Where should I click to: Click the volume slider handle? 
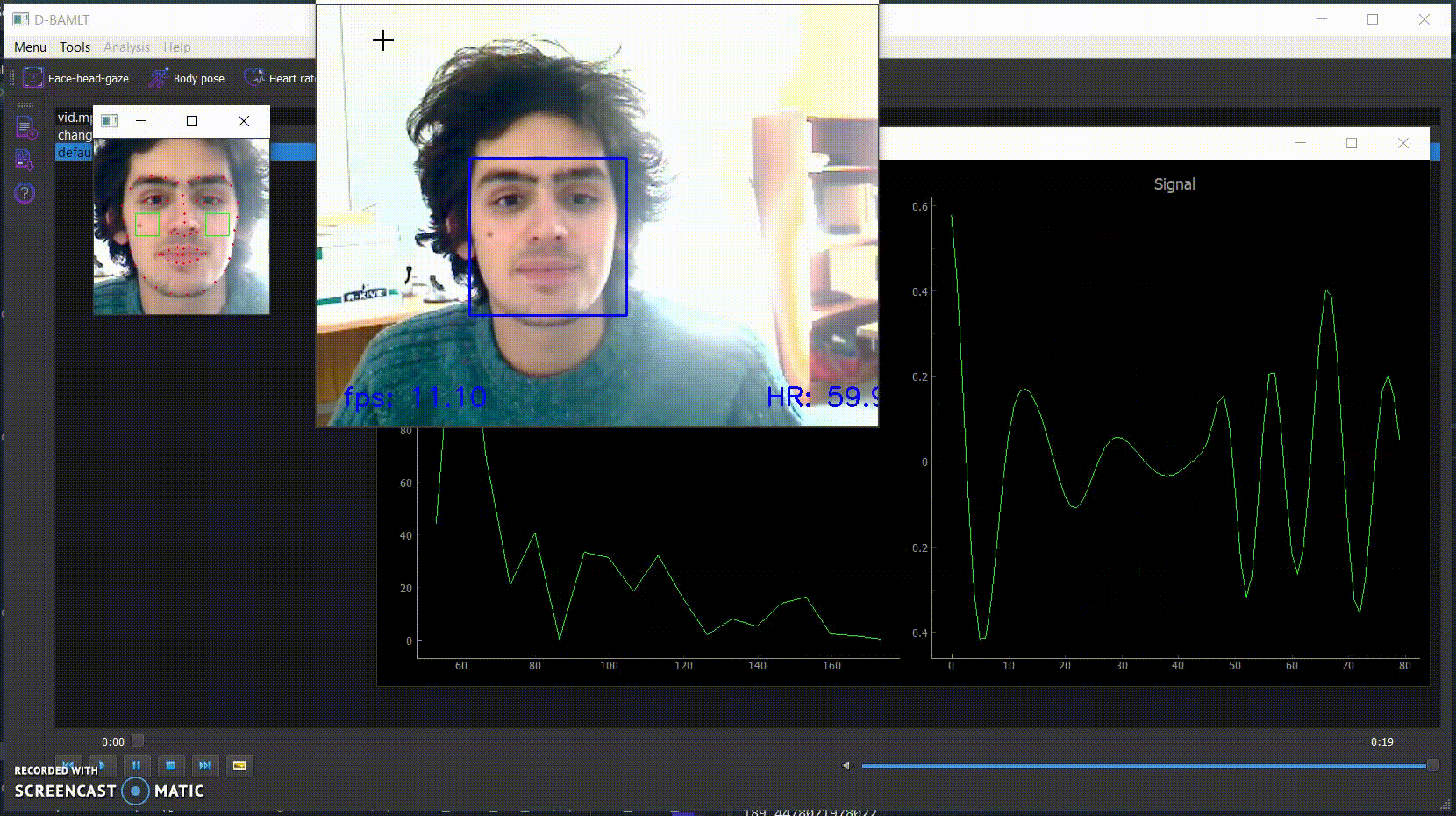click(x=1433, y=766)
